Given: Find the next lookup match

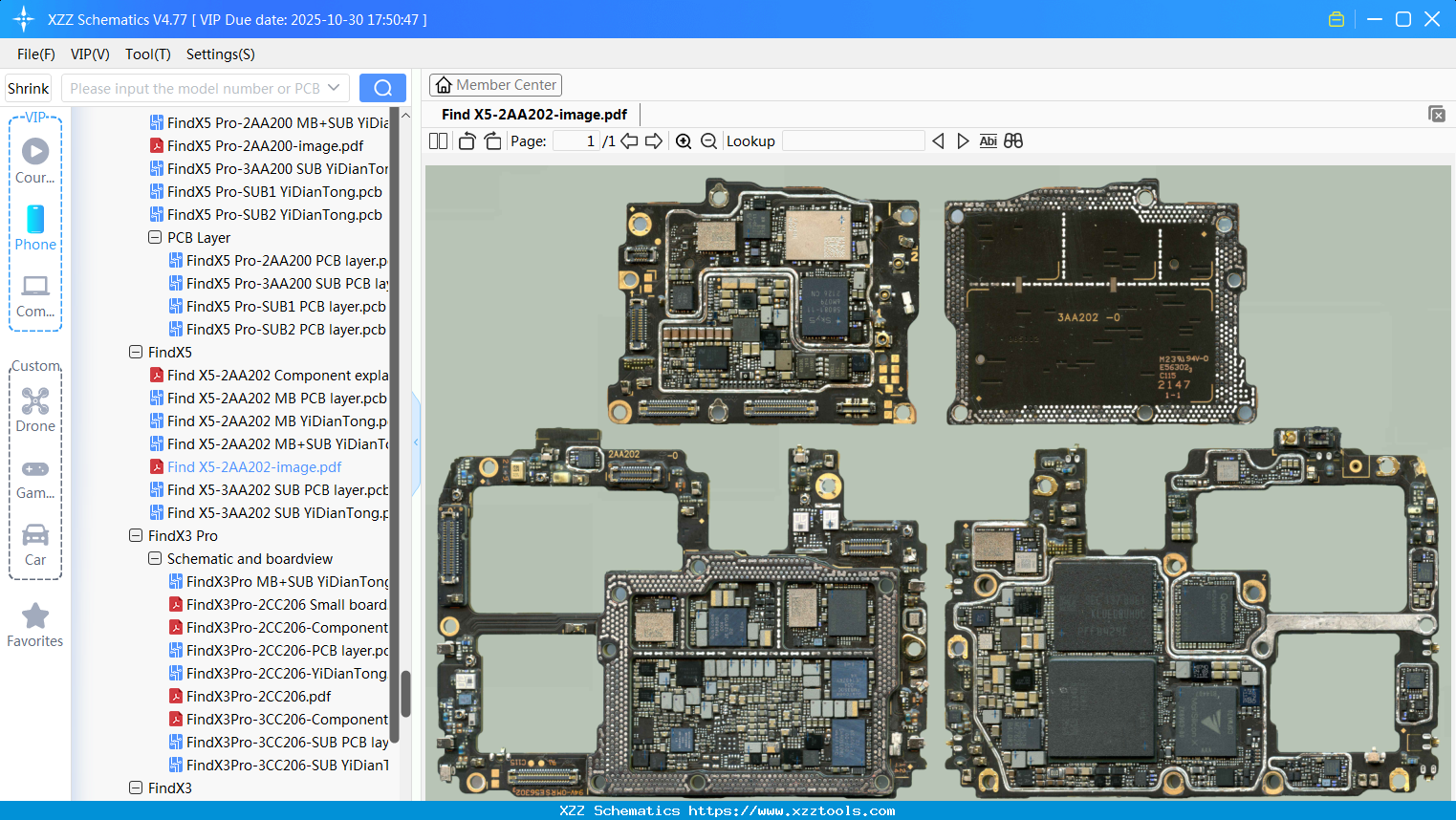Looking at the screenshot, I should tap(963, 141).
